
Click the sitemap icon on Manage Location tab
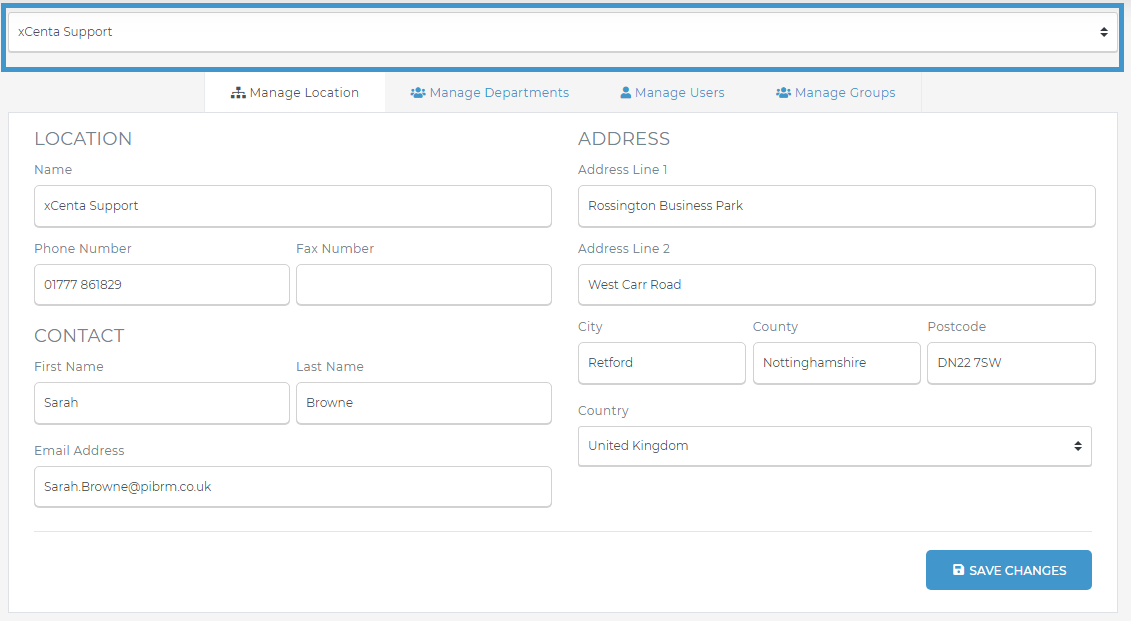(x=238, y=93)
